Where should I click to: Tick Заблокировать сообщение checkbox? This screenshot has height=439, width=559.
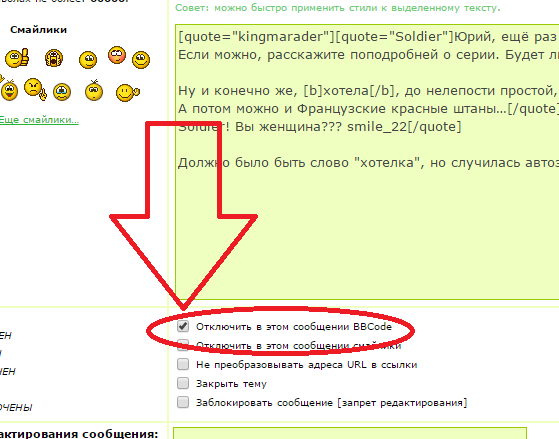pyautogui.click(x=183, y=402)
